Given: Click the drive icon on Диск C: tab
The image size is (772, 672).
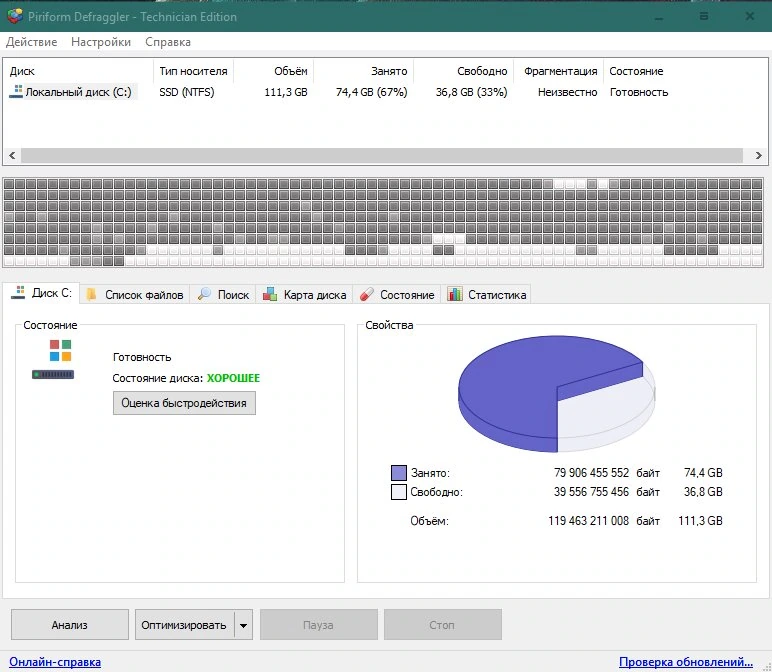Looking at the screenshot, I should point(19,292).
